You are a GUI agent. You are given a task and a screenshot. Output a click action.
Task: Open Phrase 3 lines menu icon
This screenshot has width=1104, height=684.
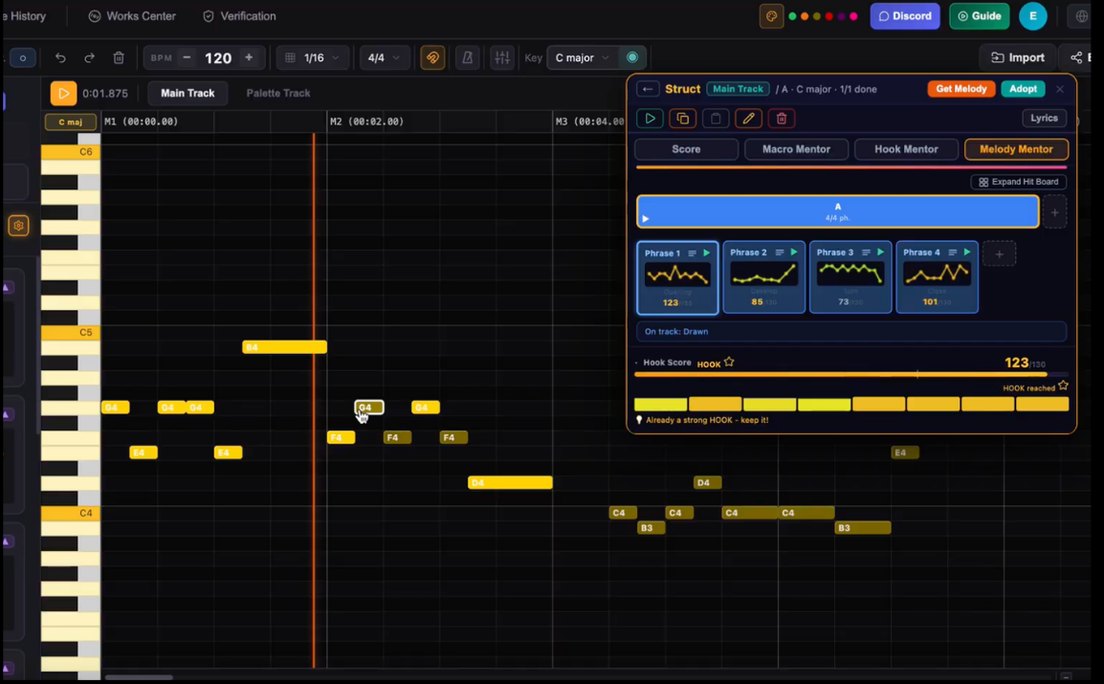(x=866, y=252)
